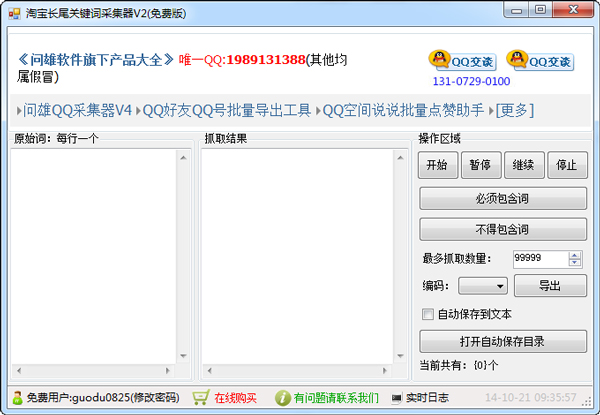
Task: Open the 实时日志 log icon
Action: 396,398
